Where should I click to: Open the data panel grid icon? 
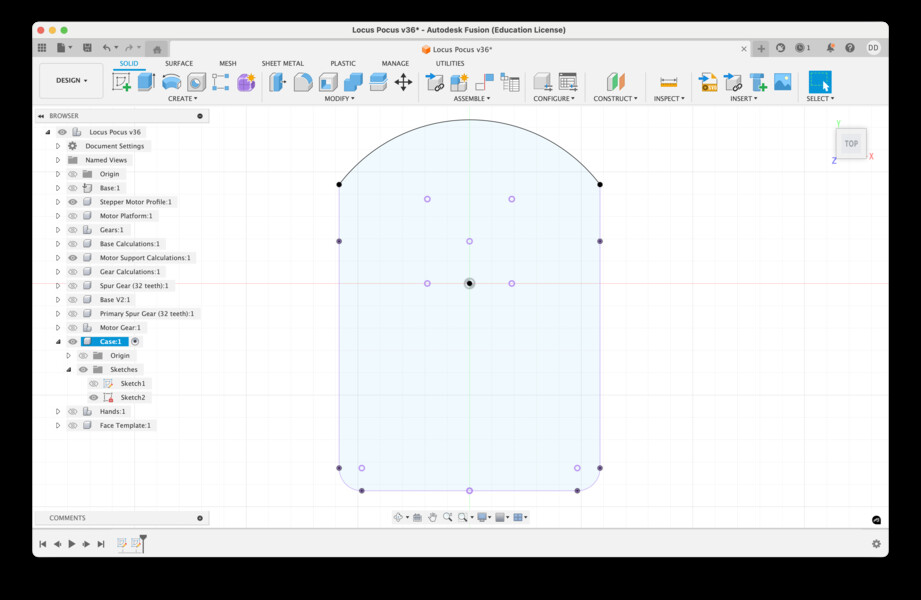(42, 48)
